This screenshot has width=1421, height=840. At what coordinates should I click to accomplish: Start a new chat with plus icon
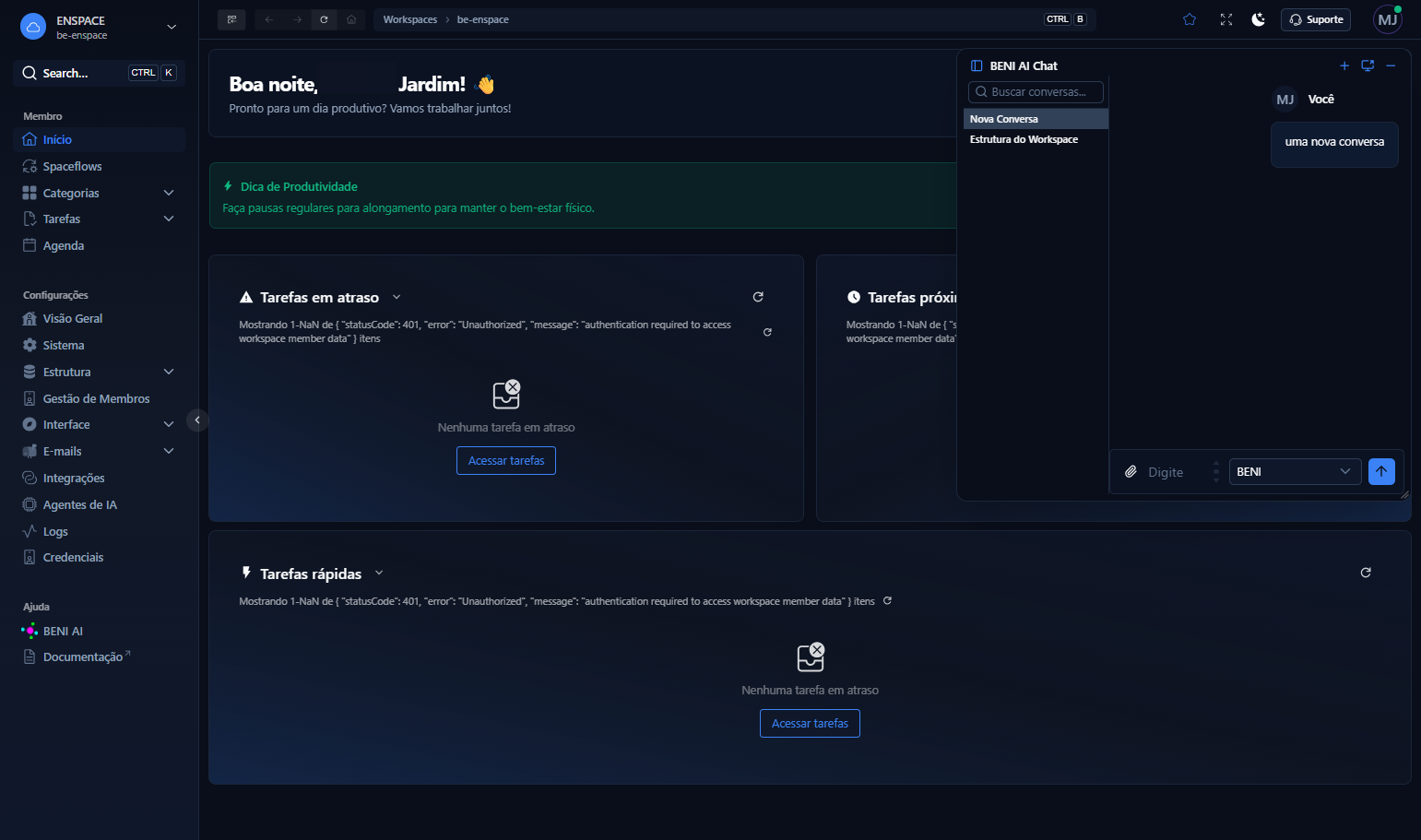[1344, 65]
